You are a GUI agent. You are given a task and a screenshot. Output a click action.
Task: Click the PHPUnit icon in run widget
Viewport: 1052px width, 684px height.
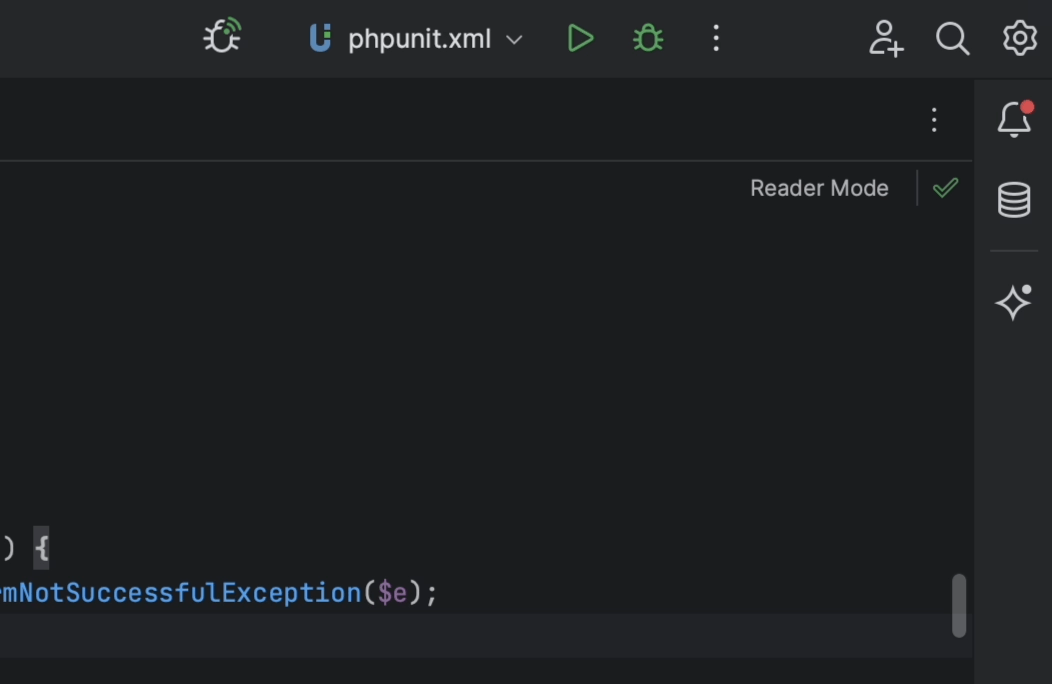click(320, 39)
